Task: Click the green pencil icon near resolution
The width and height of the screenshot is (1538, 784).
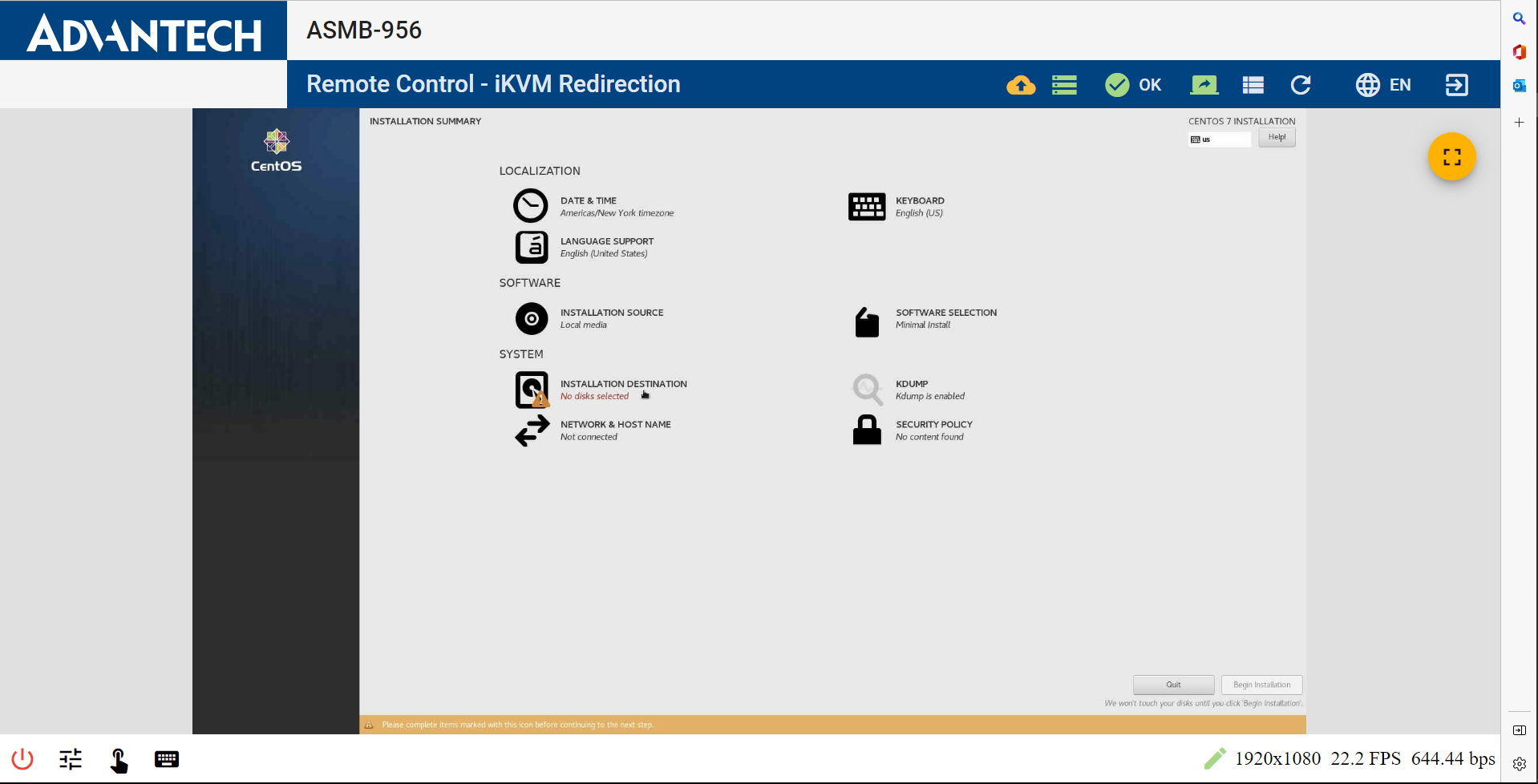Action: click(x=1215, y=758)
